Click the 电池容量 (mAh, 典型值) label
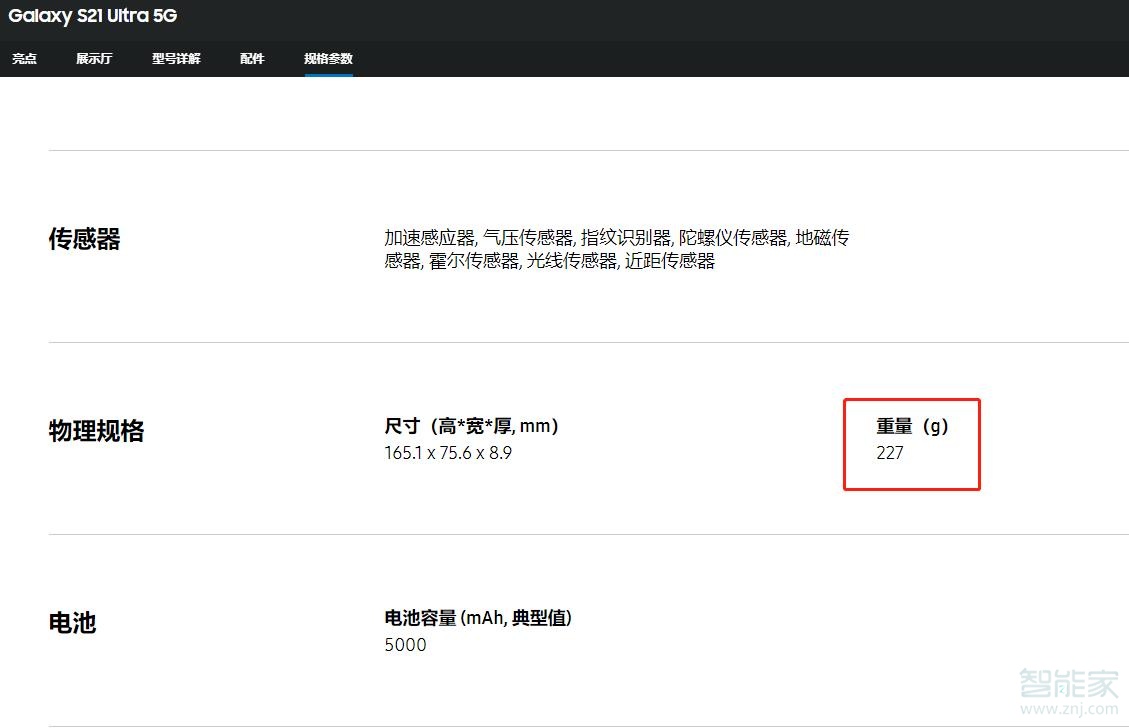 478,618
